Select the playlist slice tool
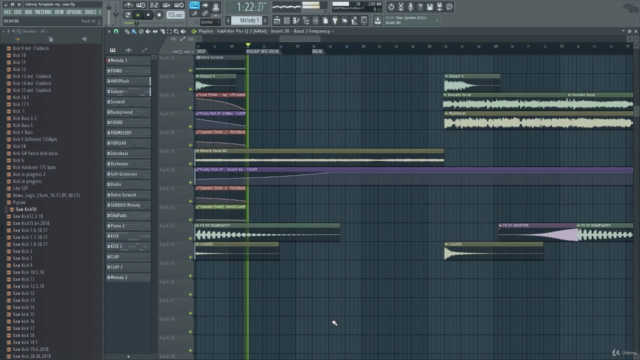Image resolution: width=640 pixels, height=360 pixels. [162, 31]
